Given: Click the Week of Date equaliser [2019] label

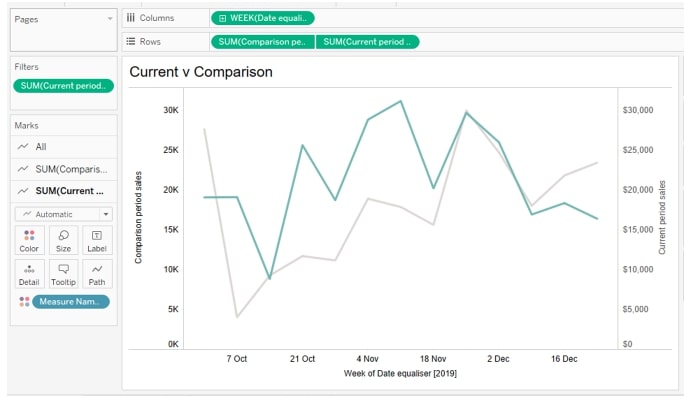Looking at the screenshot, I should (x=400, y=373).
